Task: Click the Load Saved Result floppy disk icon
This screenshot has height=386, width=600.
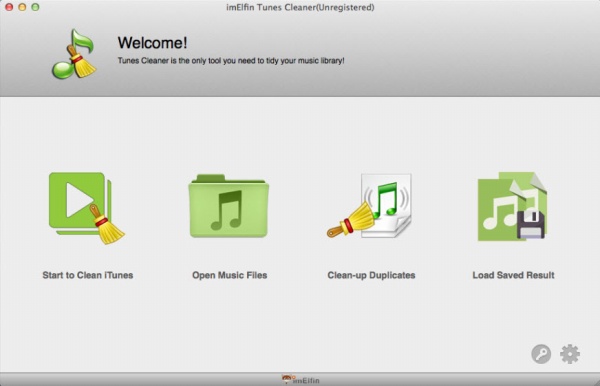Action: (x=513, y=206)
